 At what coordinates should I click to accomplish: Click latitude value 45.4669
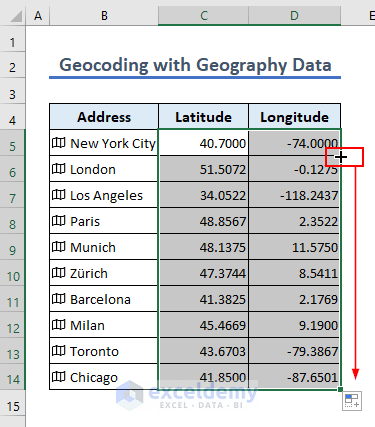(223, 325)
